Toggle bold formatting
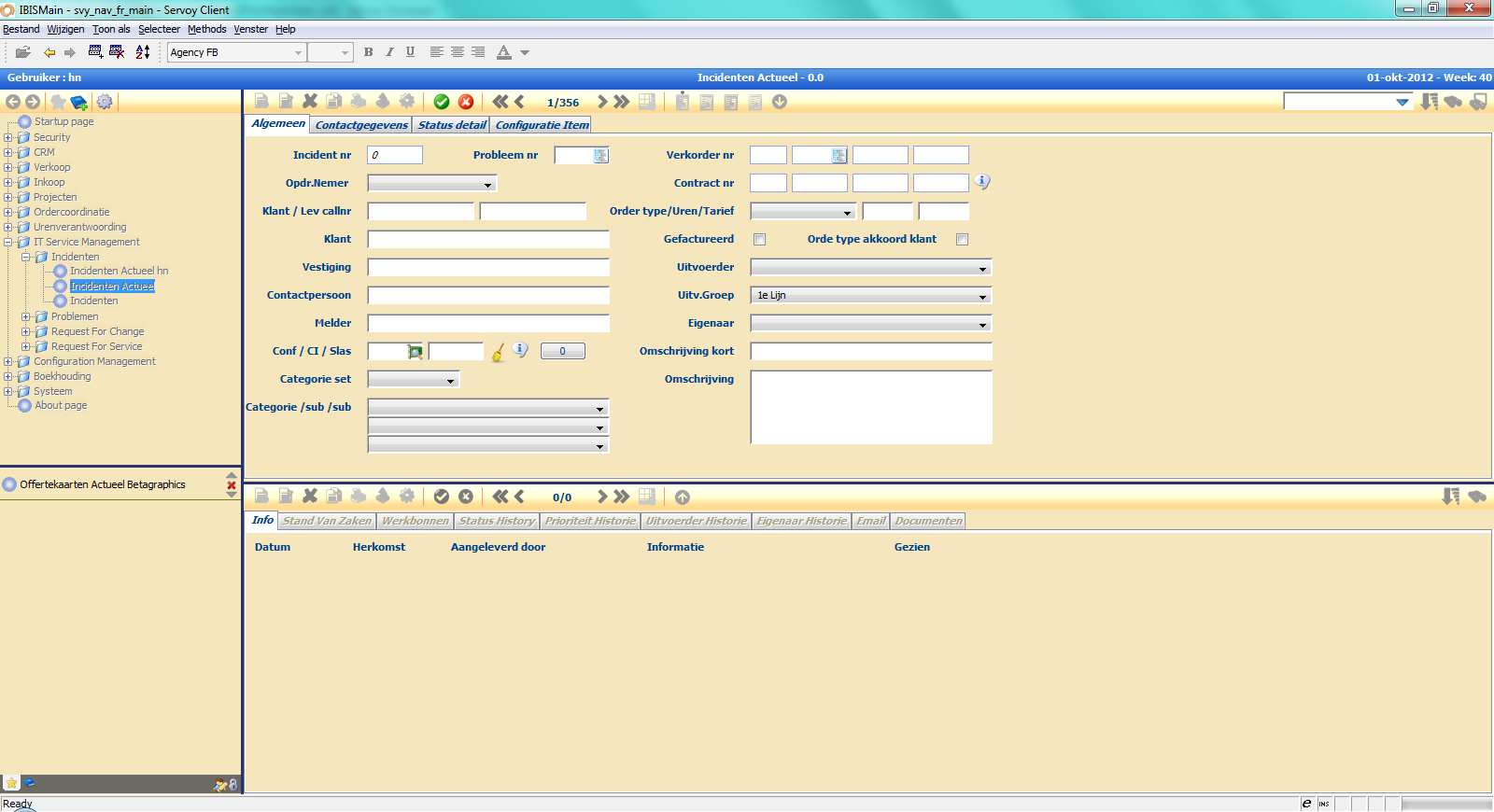1494x812 pixels. (369, 52)
